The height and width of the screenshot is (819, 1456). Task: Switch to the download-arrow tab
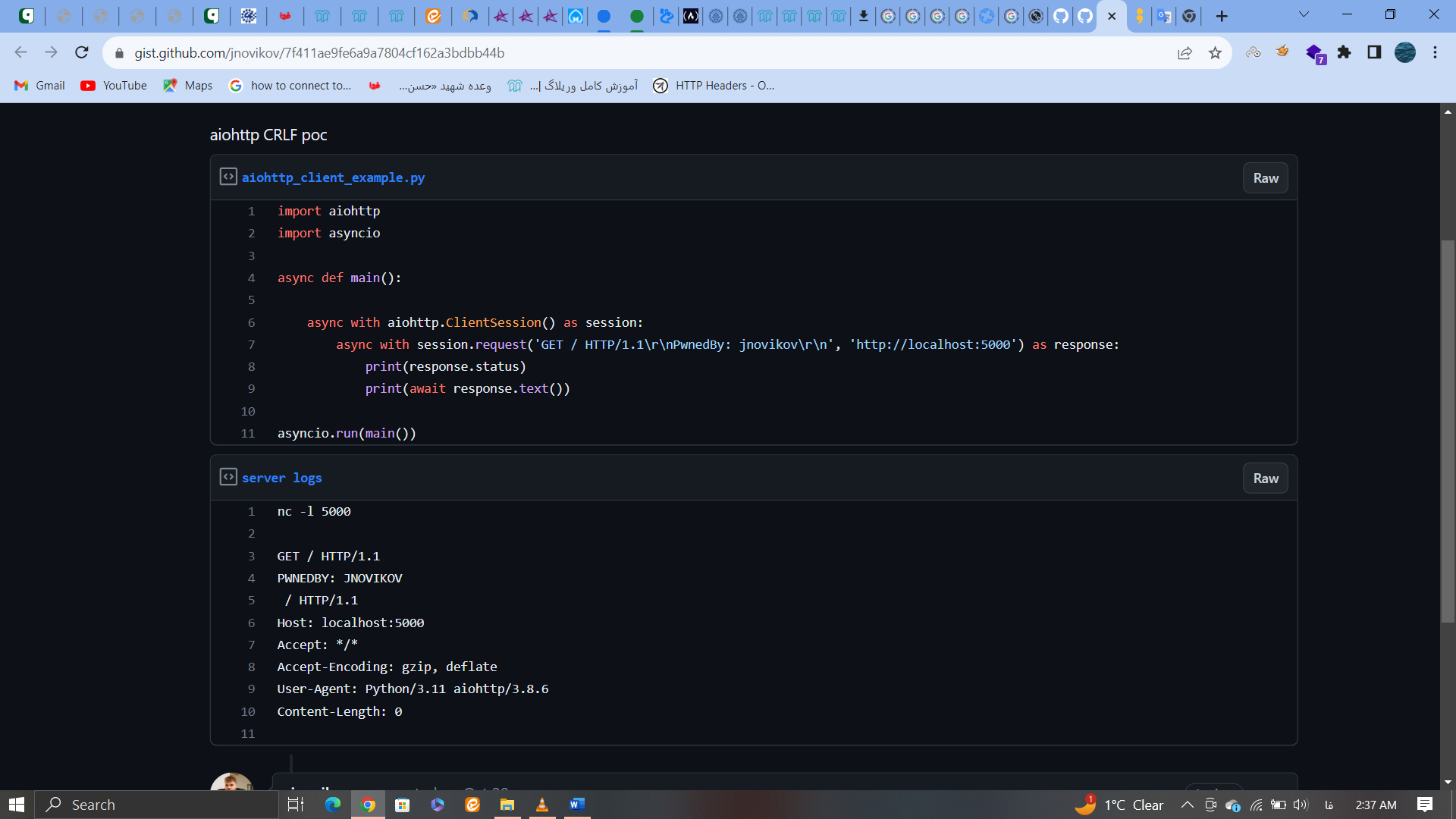pos(864,16)
